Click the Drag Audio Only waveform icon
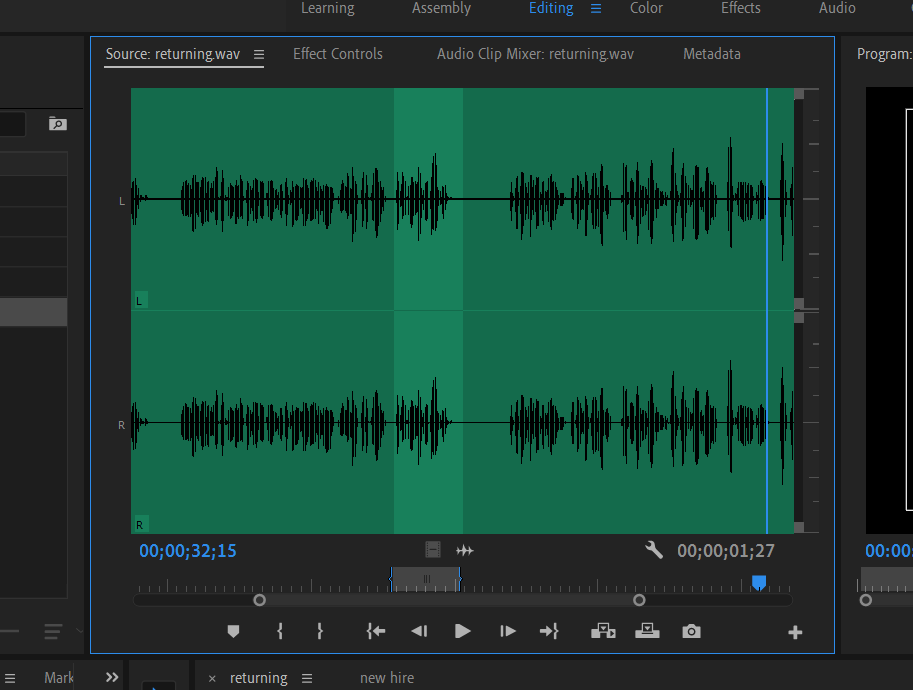 464,550
